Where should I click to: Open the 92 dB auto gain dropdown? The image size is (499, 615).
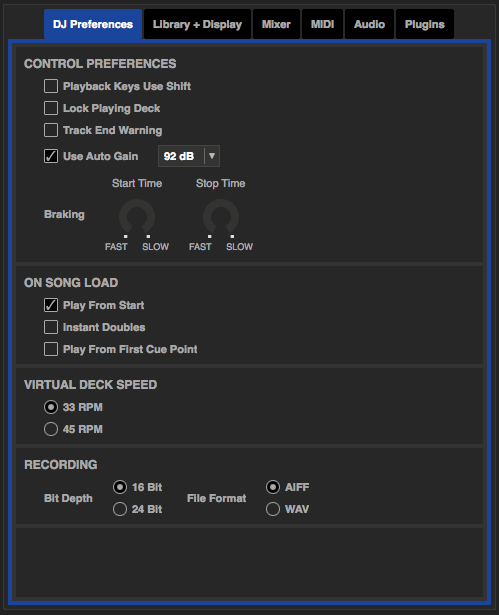[x=189, y=156]
